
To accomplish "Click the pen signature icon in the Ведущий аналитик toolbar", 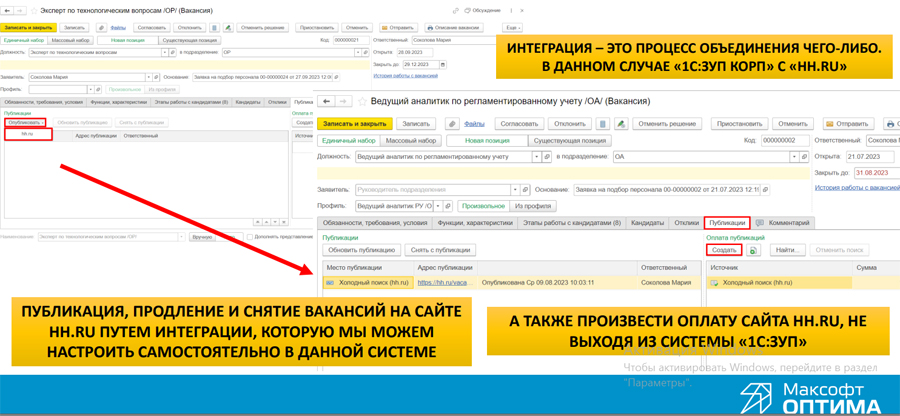I will [620, 123].
